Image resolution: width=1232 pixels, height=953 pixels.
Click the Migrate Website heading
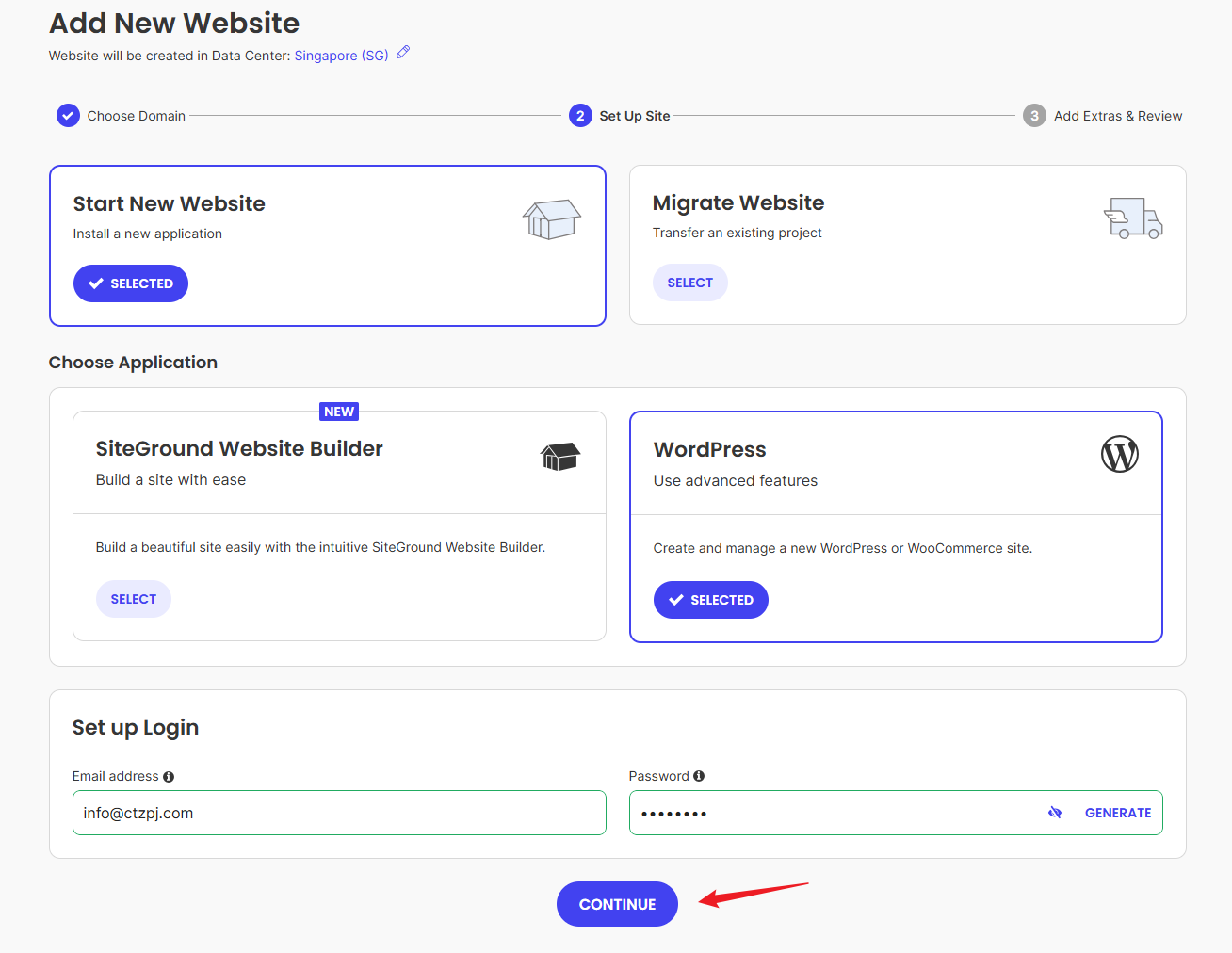pos(738,203)
